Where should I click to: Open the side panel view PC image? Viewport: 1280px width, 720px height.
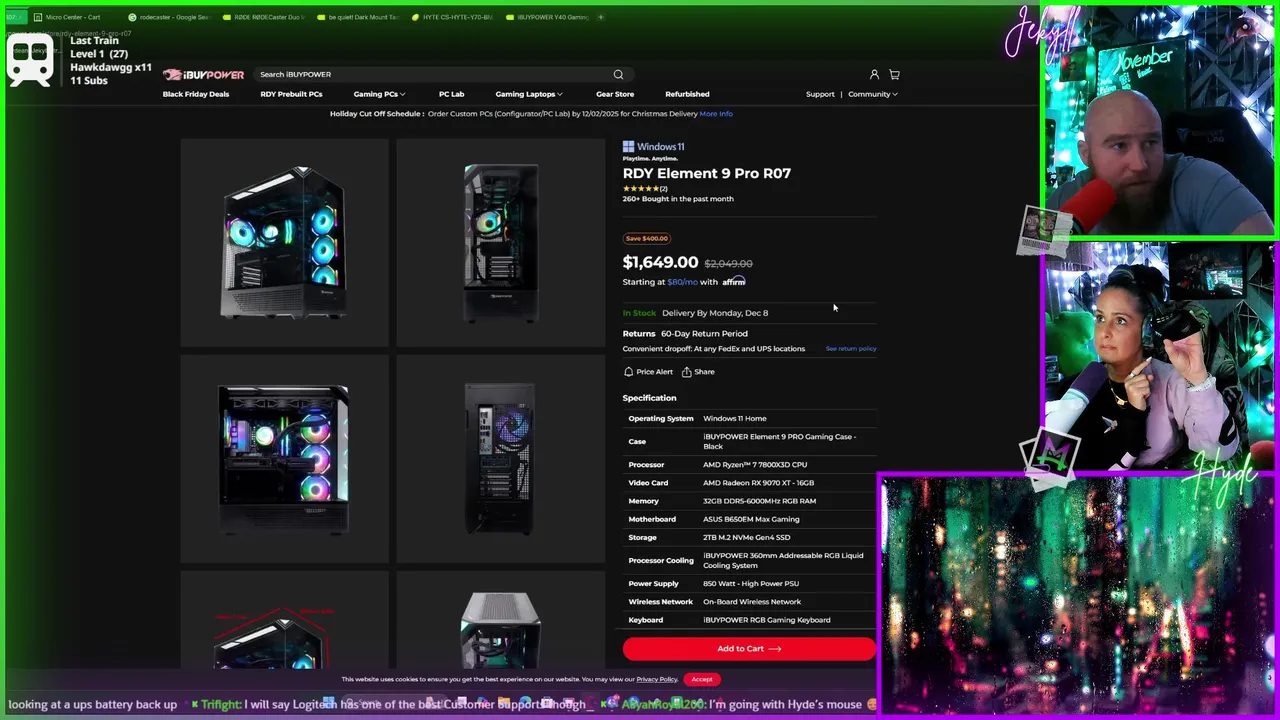tap(284, 459)
